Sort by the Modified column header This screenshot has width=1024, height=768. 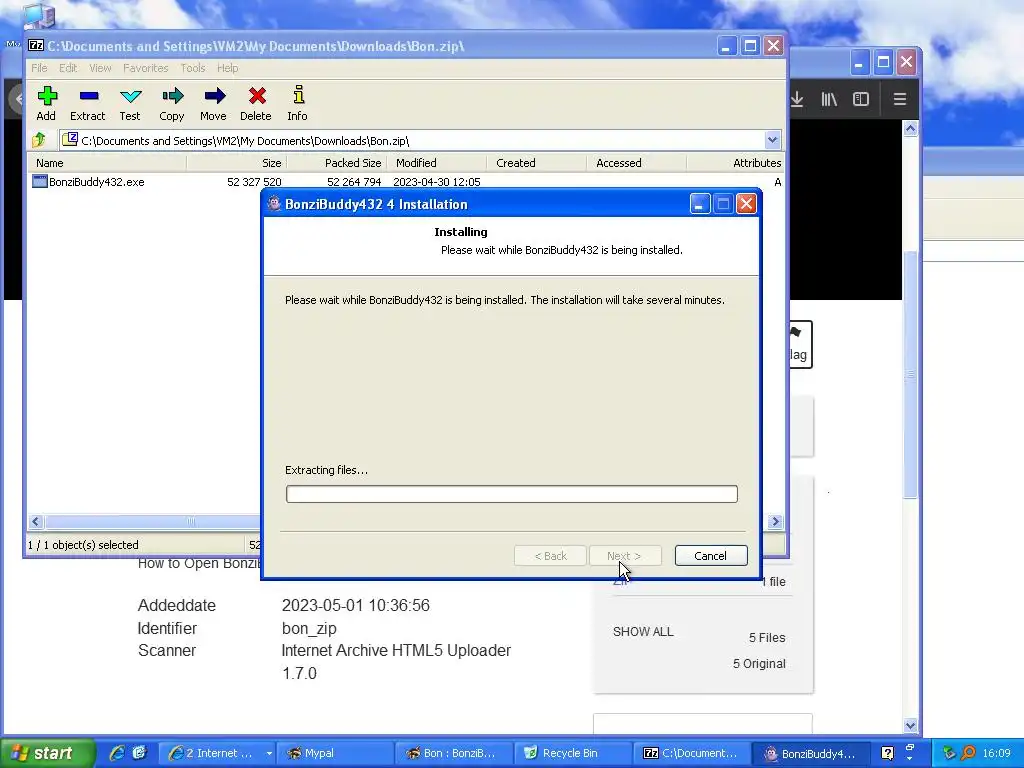(437, 163)
